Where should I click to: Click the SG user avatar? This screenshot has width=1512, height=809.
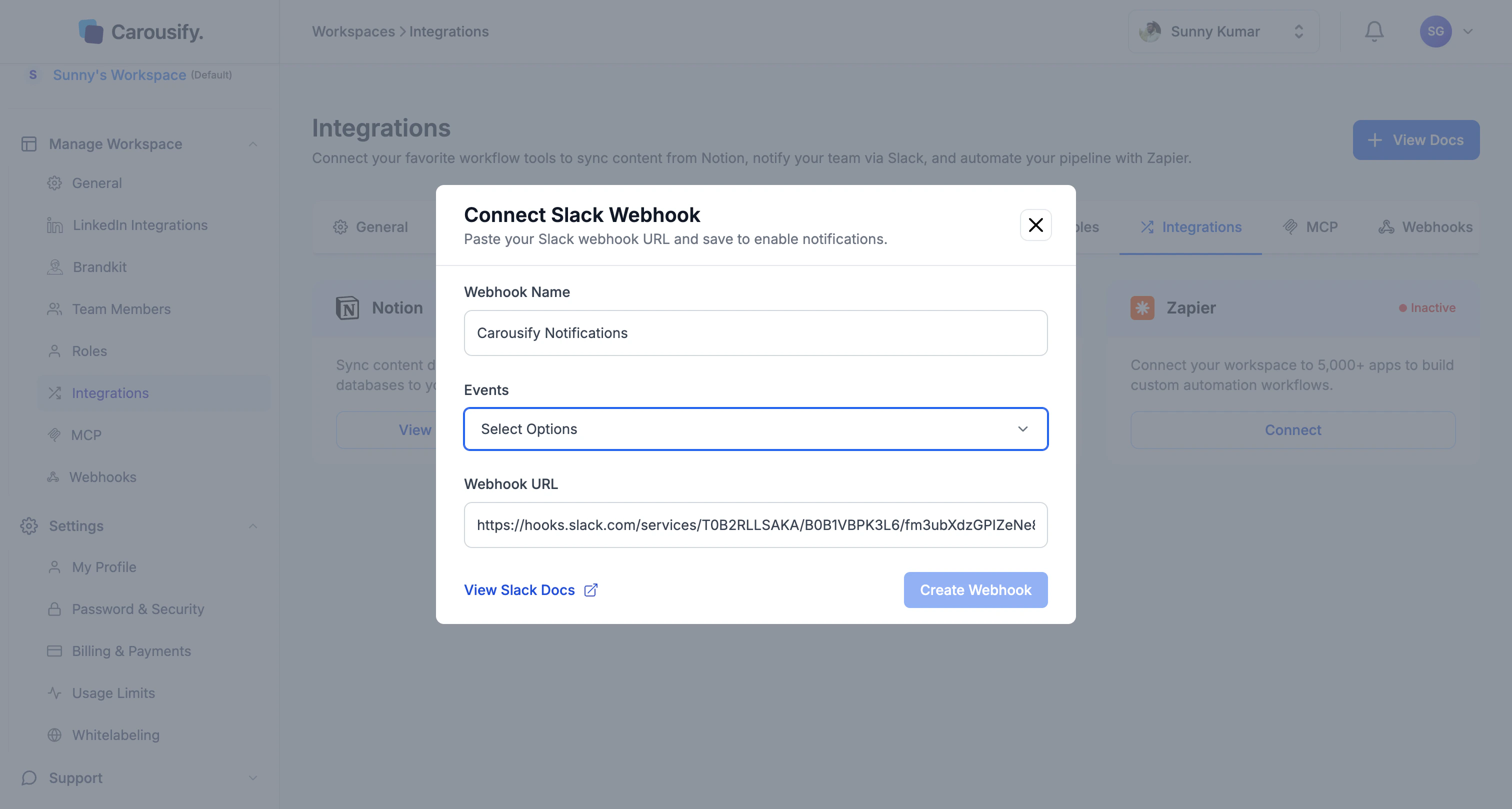pyautogui.click(x=1435, y=31)
